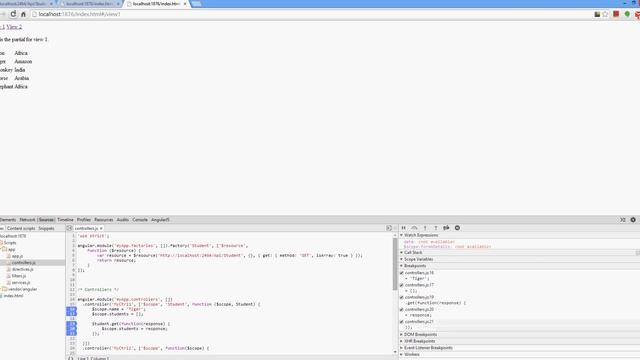Open DevTools settings gear
Image resolution: width=640 pixels, height=360 pixels.
click(633, 220)
